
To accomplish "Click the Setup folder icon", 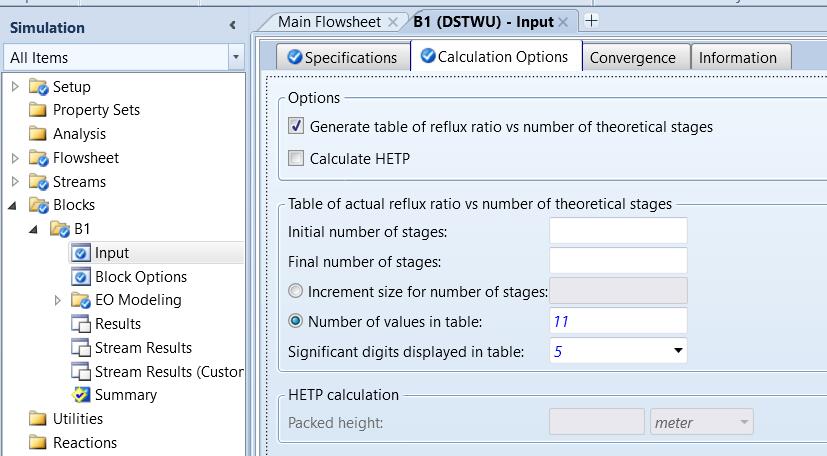I will [x=40, y=87].
